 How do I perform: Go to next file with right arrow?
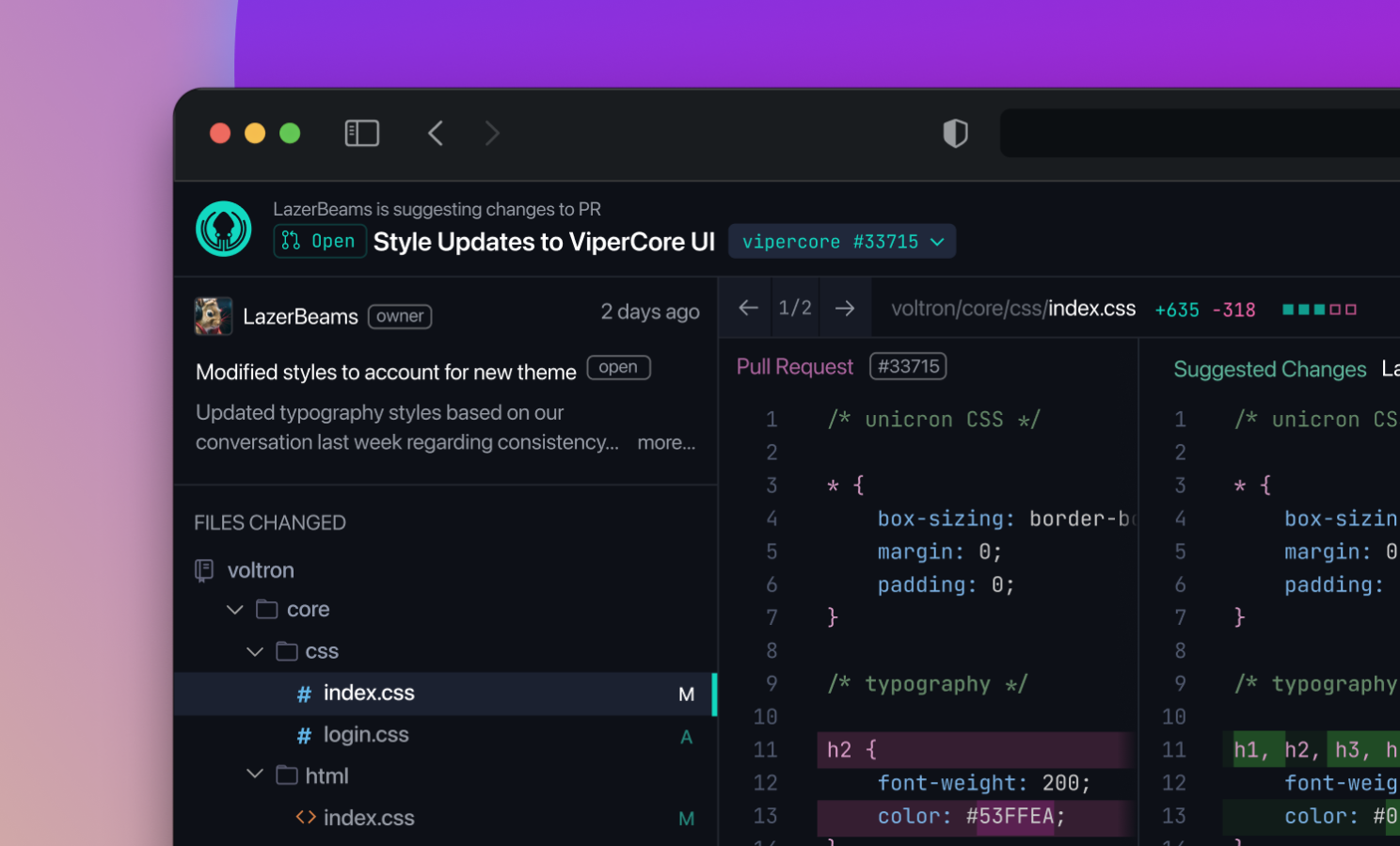click(845, 308)
